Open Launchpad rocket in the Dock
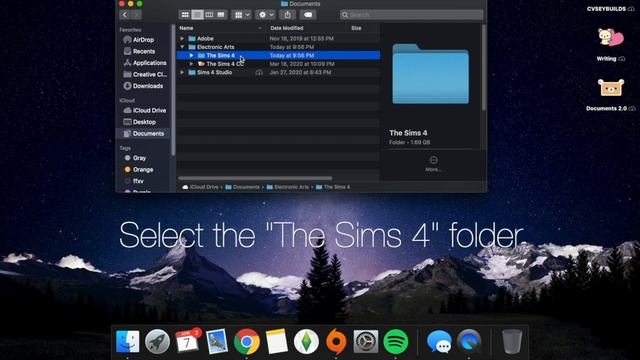Image resolution: width=640 pixels, height=360 pixels. point(157,341)
